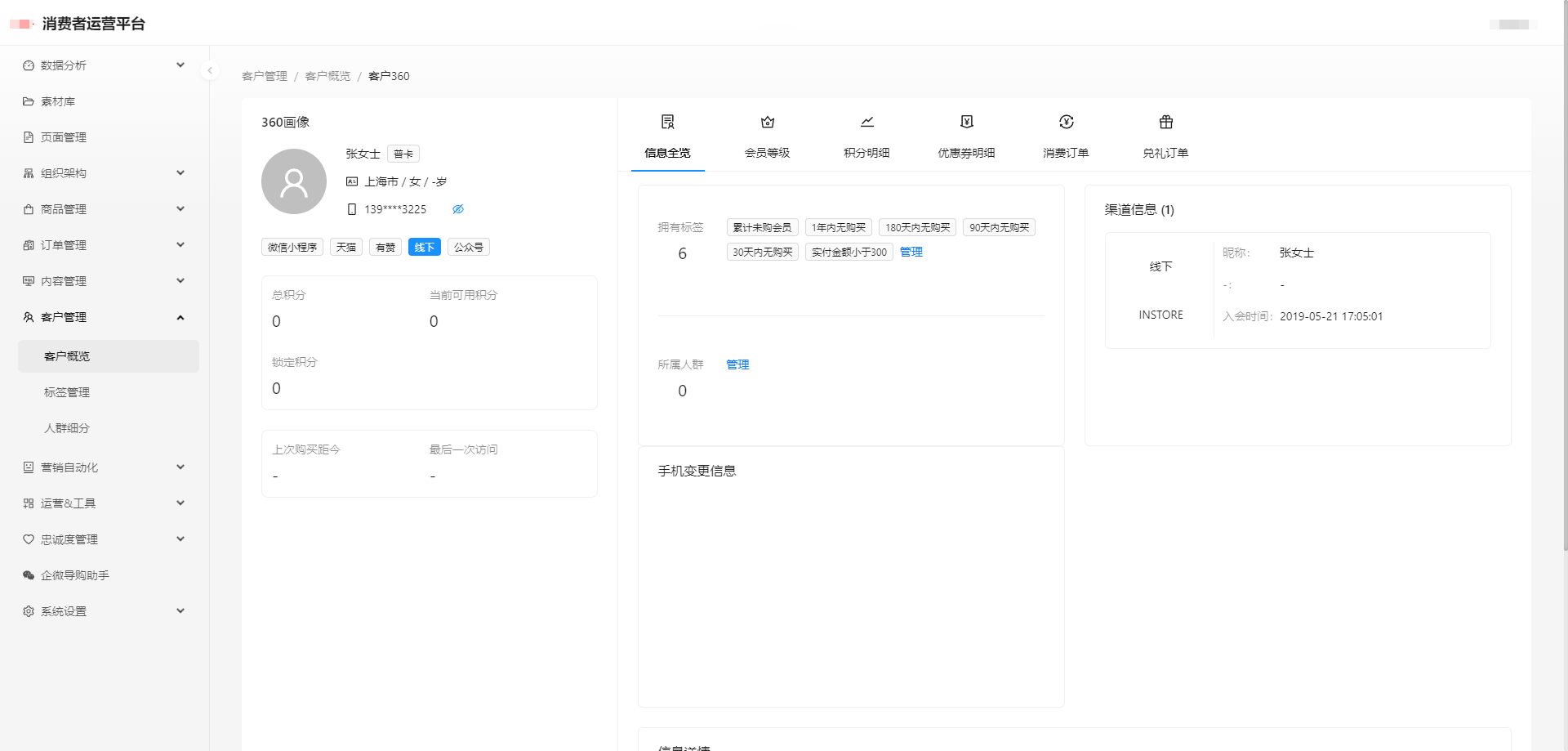Switch to the 消费订单 tab
Screen dimensions: 1568x751
tap(1067, 137)
